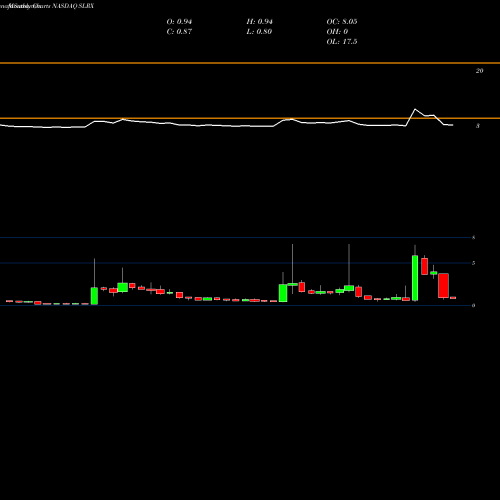Select the open value O: 0.94
This screenshot has width=500, height=500.
tap(179, 22)
